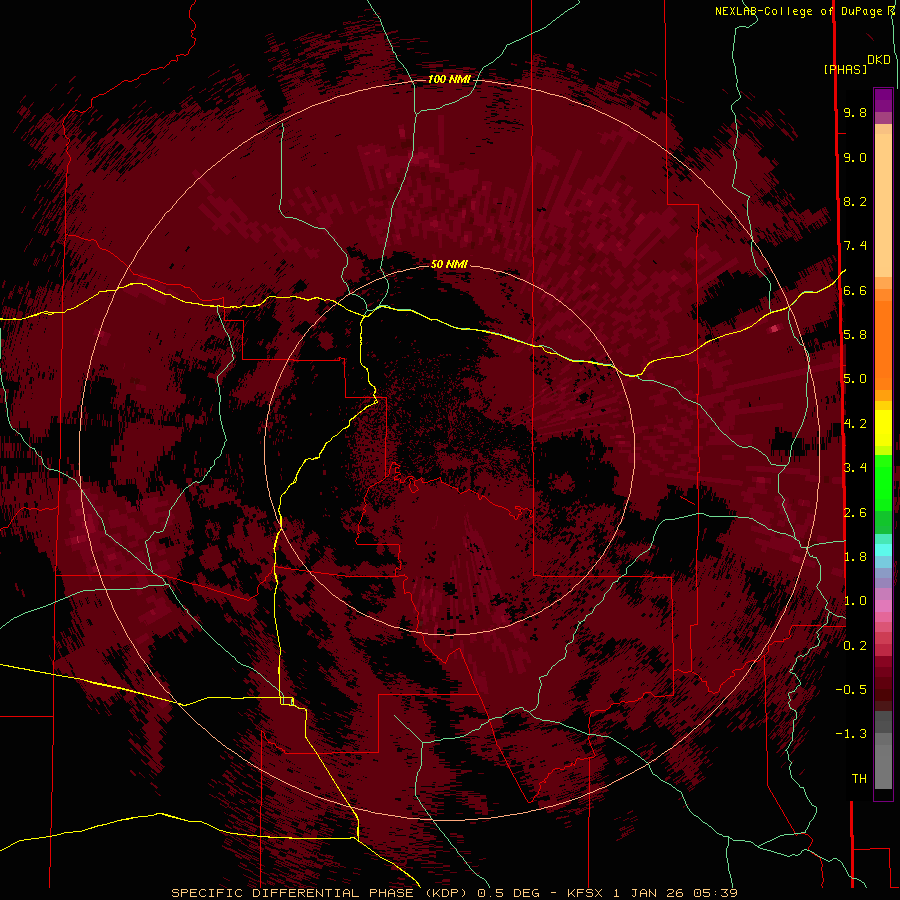The image size is (900, 900).
Task: Click the [PHAS] legend heading
Action: 845,70
